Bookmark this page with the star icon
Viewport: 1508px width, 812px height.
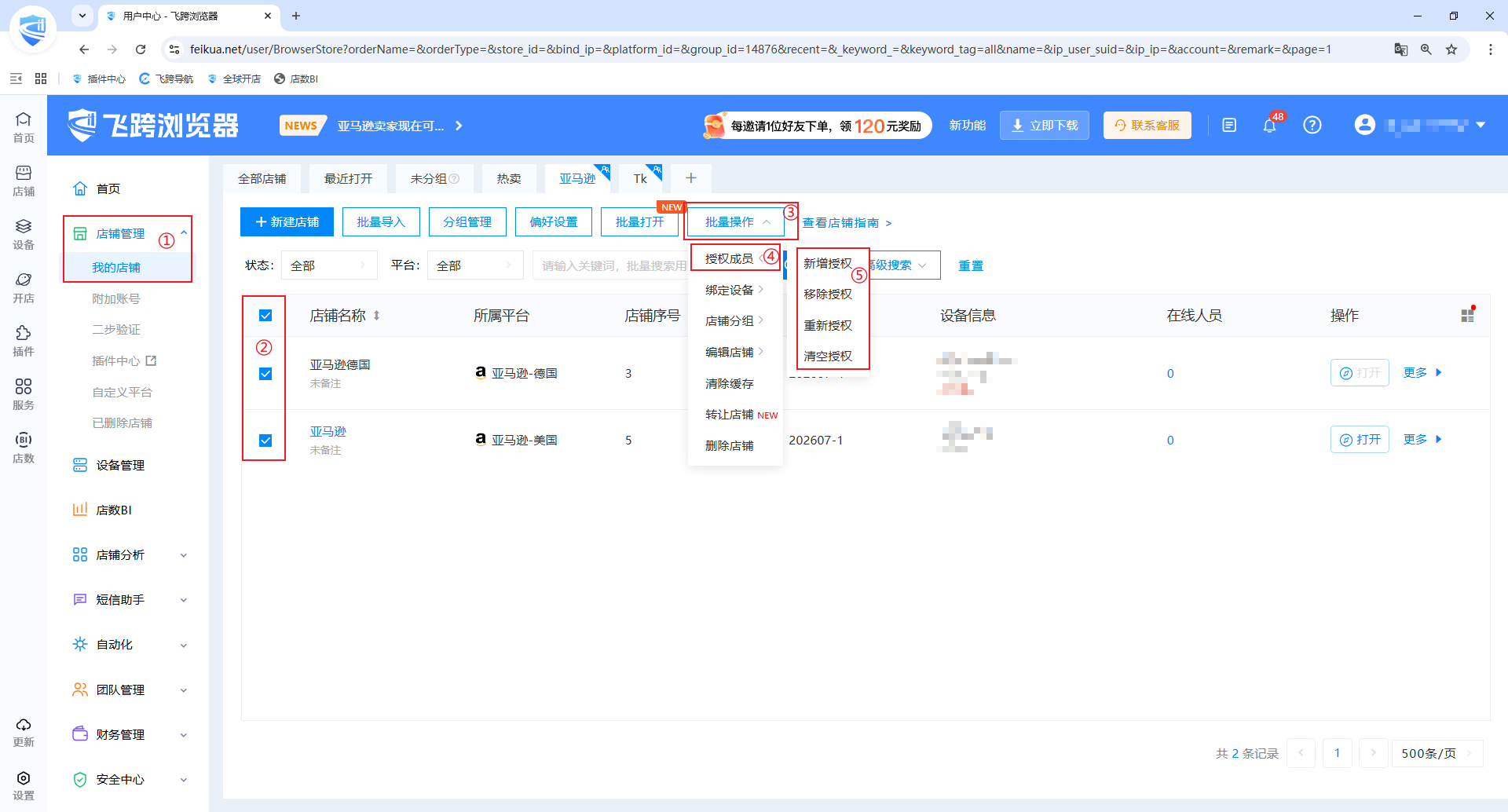[x=1451, y=49]
